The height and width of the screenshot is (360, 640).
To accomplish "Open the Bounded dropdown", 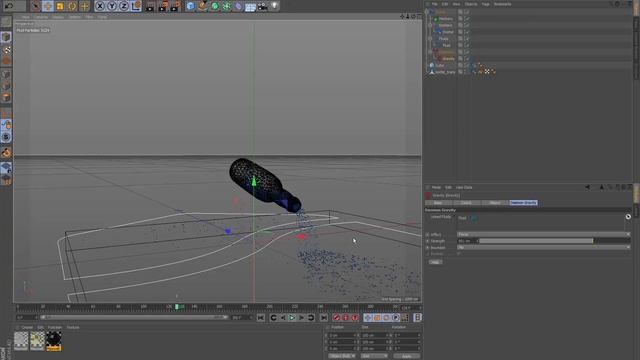I will click(x=543, y=247).
